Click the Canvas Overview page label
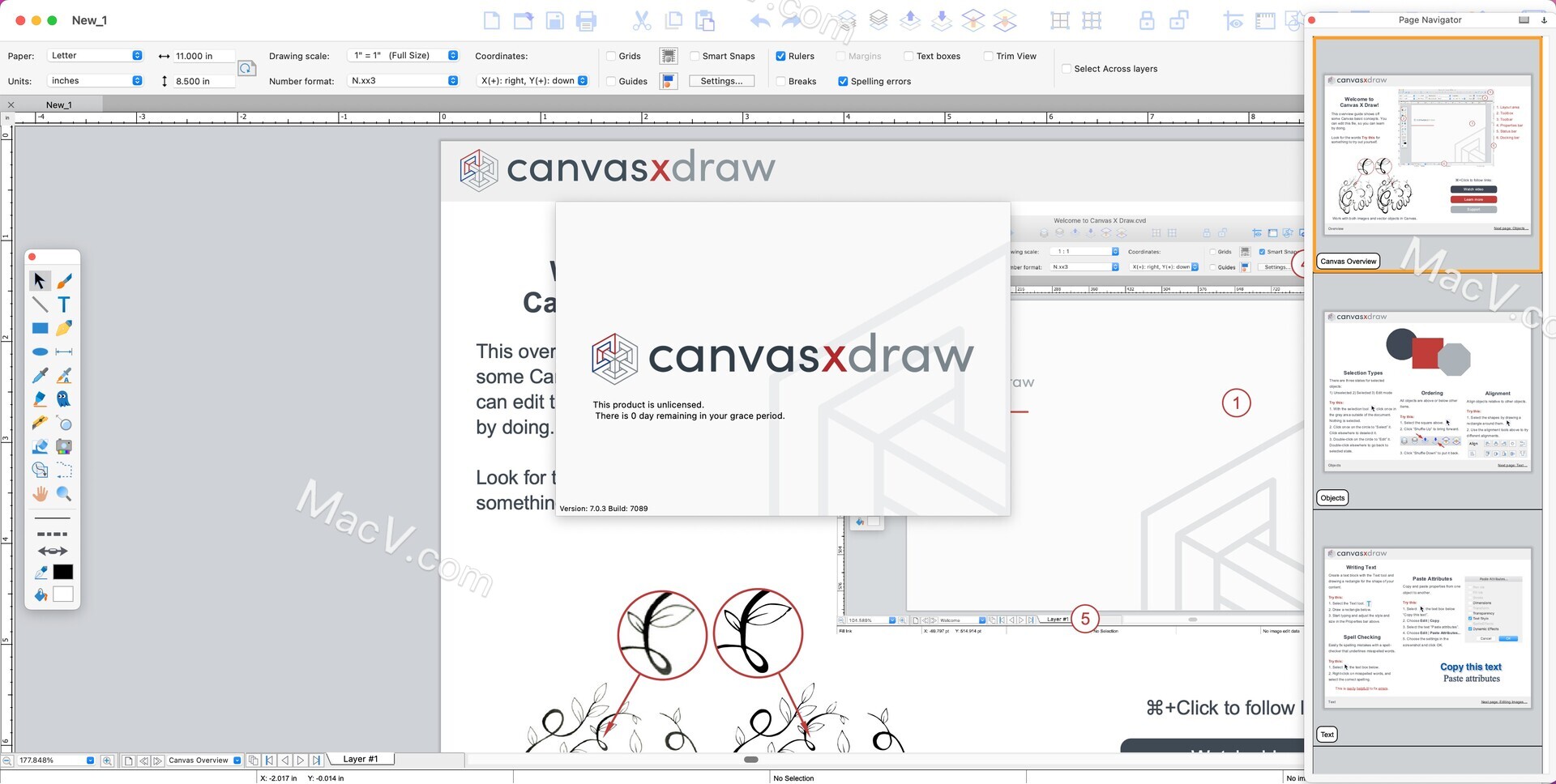The image size is (1556, 784). (1349, 262)
